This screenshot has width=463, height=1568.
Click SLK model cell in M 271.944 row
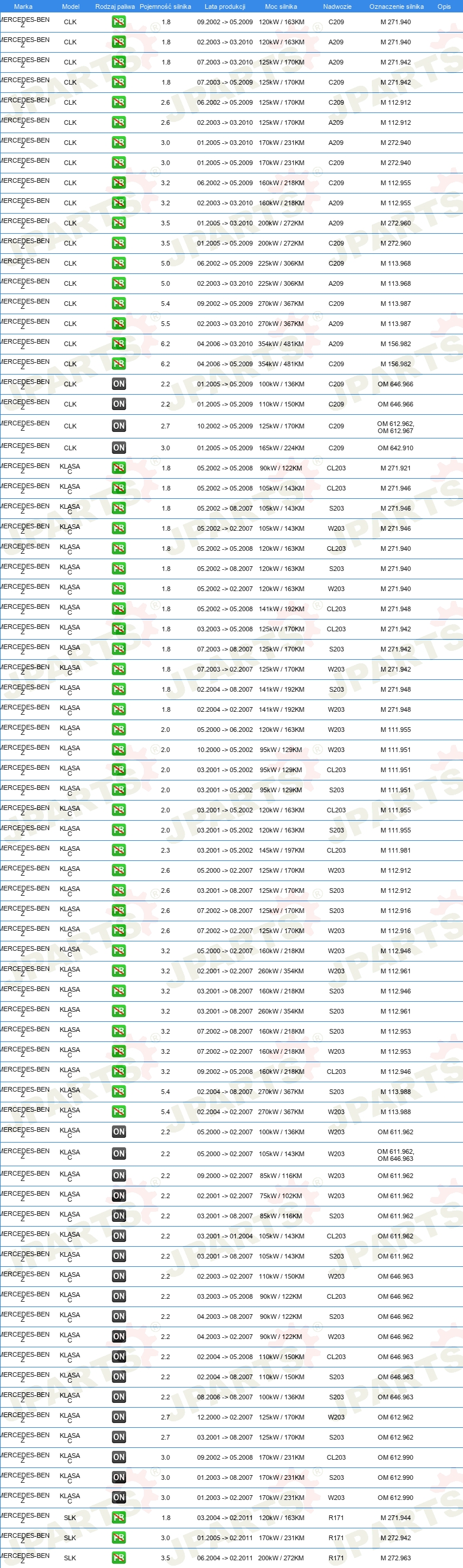70,1518
